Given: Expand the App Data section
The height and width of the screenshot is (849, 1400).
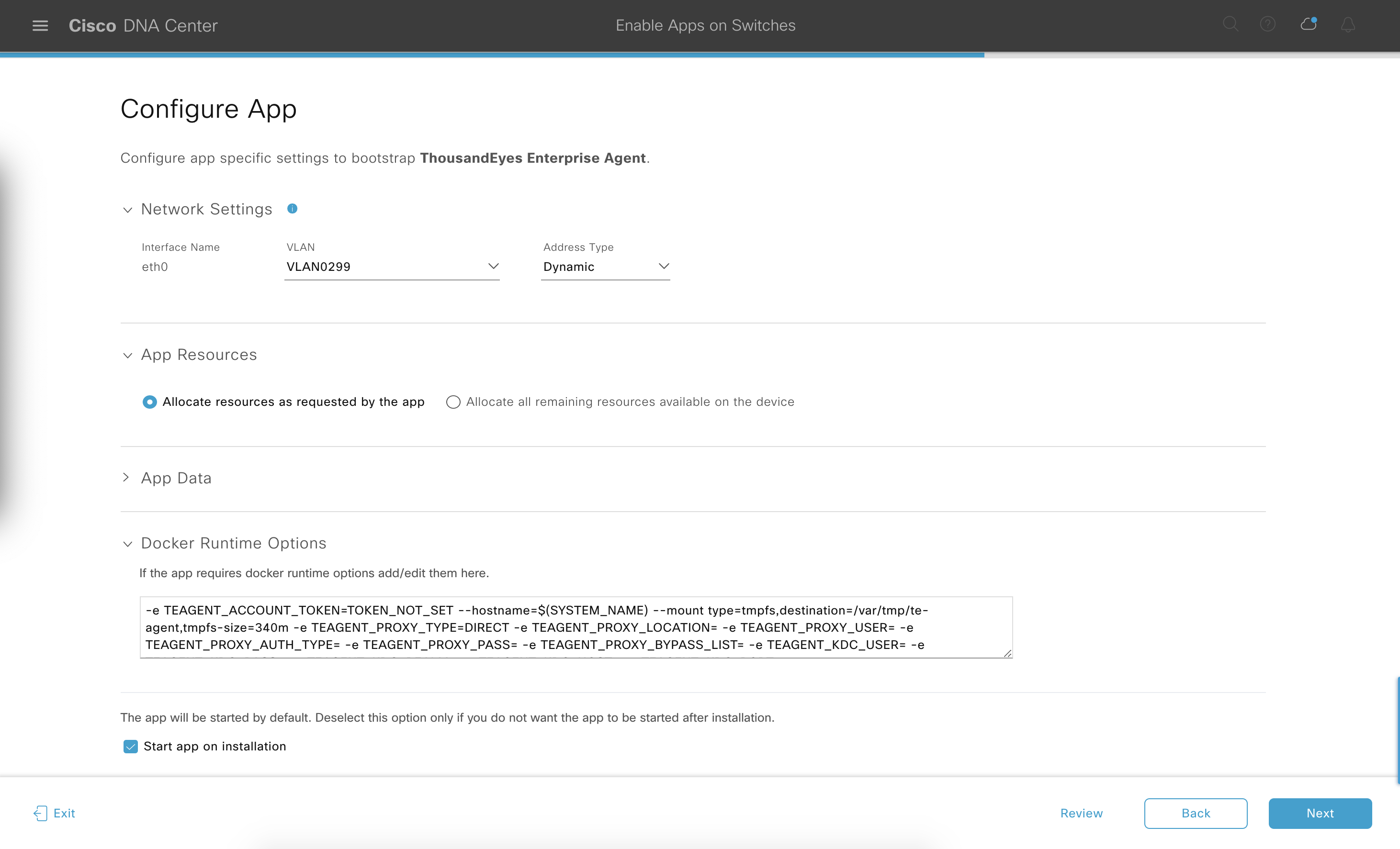Looking at the screenshot, I should (x=126, y=478).
